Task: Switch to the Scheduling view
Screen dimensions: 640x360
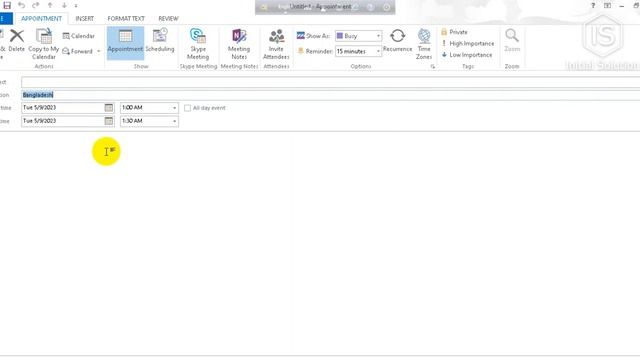Action: pyautogui.click(x=160, y=40)
